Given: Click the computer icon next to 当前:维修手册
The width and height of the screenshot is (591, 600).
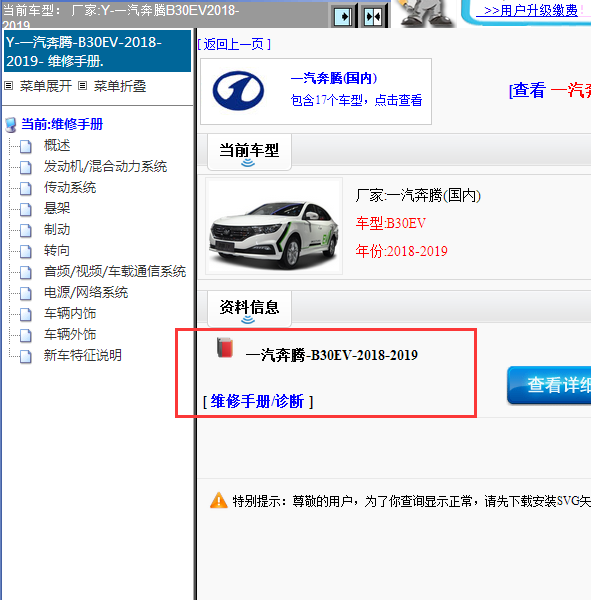Looking at the screenshot, I should (x=11, y=125).
